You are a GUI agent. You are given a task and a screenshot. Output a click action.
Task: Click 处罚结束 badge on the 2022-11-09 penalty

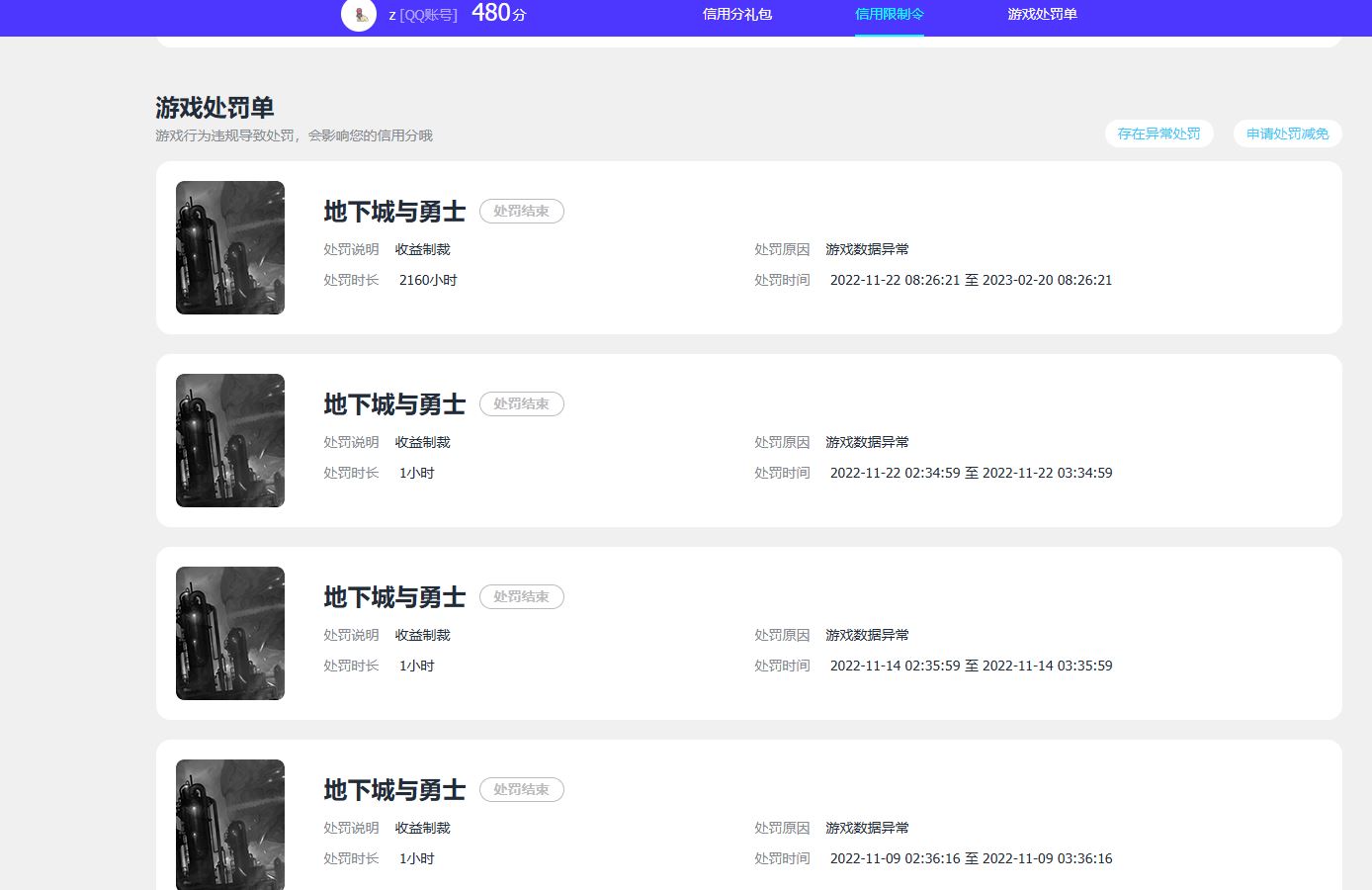521,790
